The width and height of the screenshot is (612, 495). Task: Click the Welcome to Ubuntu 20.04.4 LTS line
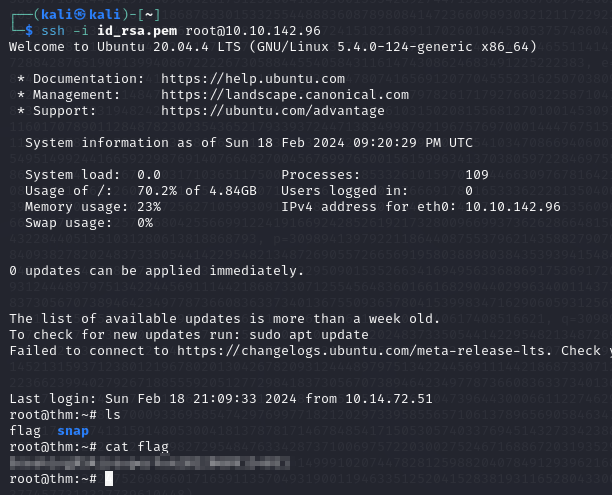[188, 47]
